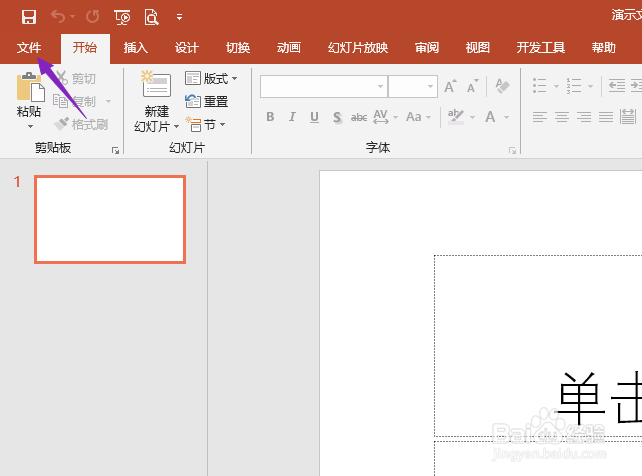Image resolution: width=642 pixels, height=476 pixels.
Task: Toggle center text alignment
Action: [x=562, y=117]
